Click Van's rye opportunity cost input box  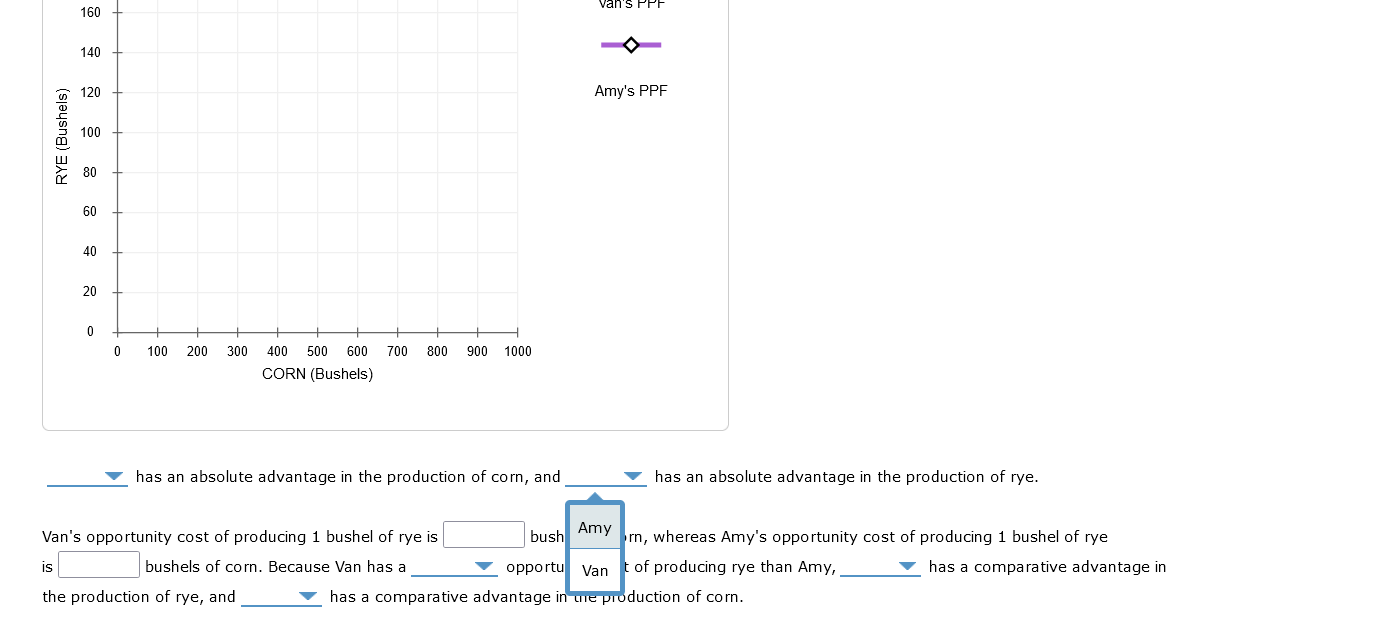point(484,535)
